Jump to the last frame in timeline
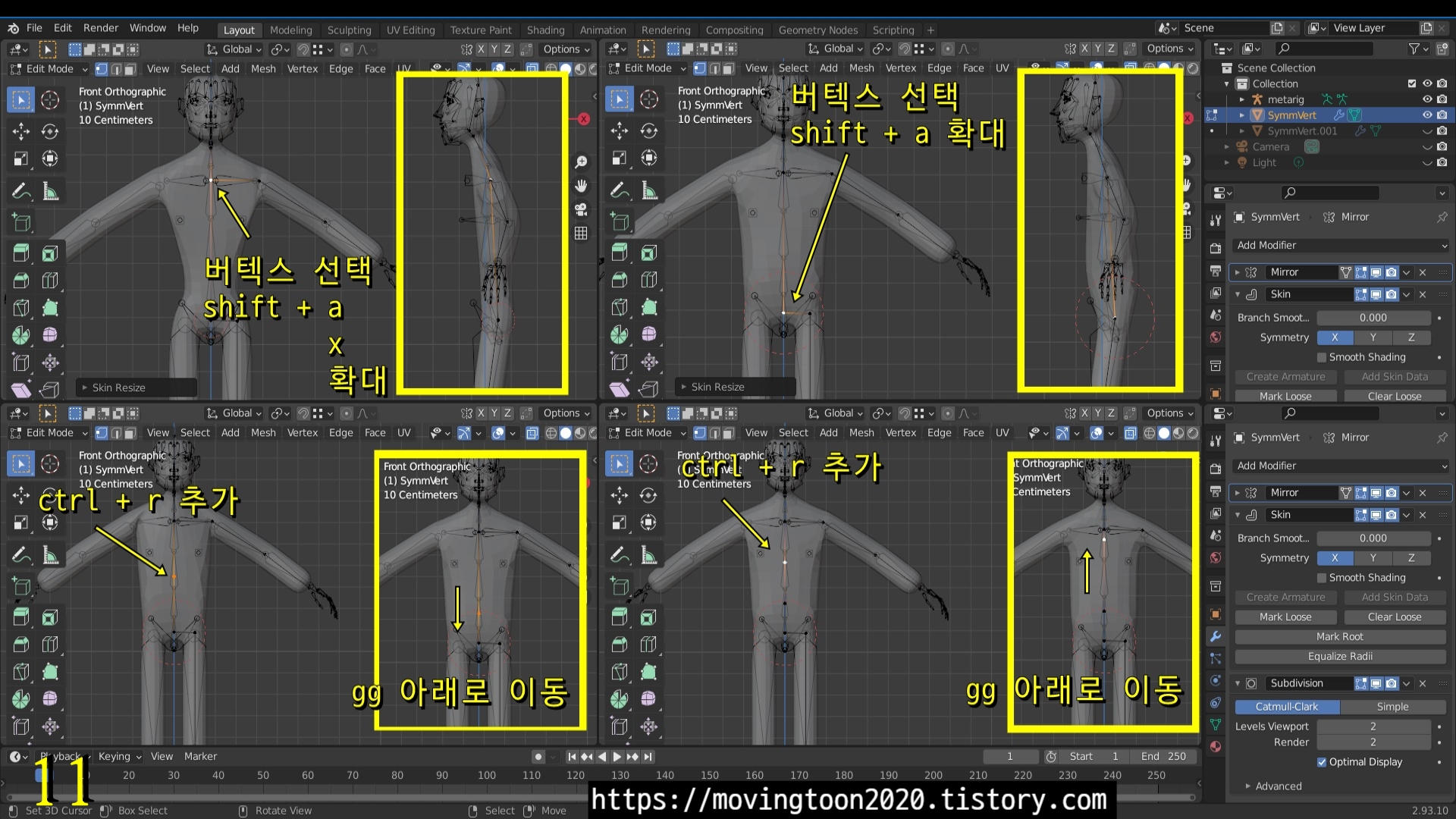 (x=648, y=757)
